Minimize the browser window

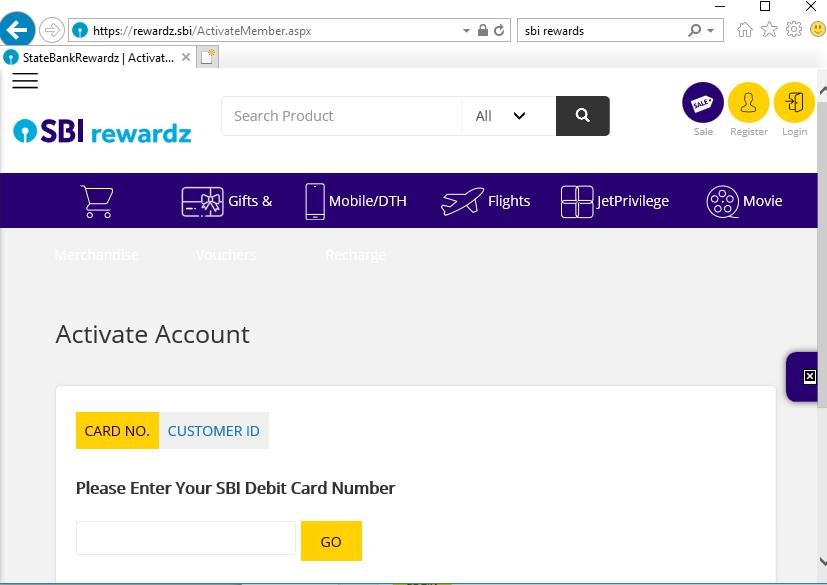click(x=720, y=6)
